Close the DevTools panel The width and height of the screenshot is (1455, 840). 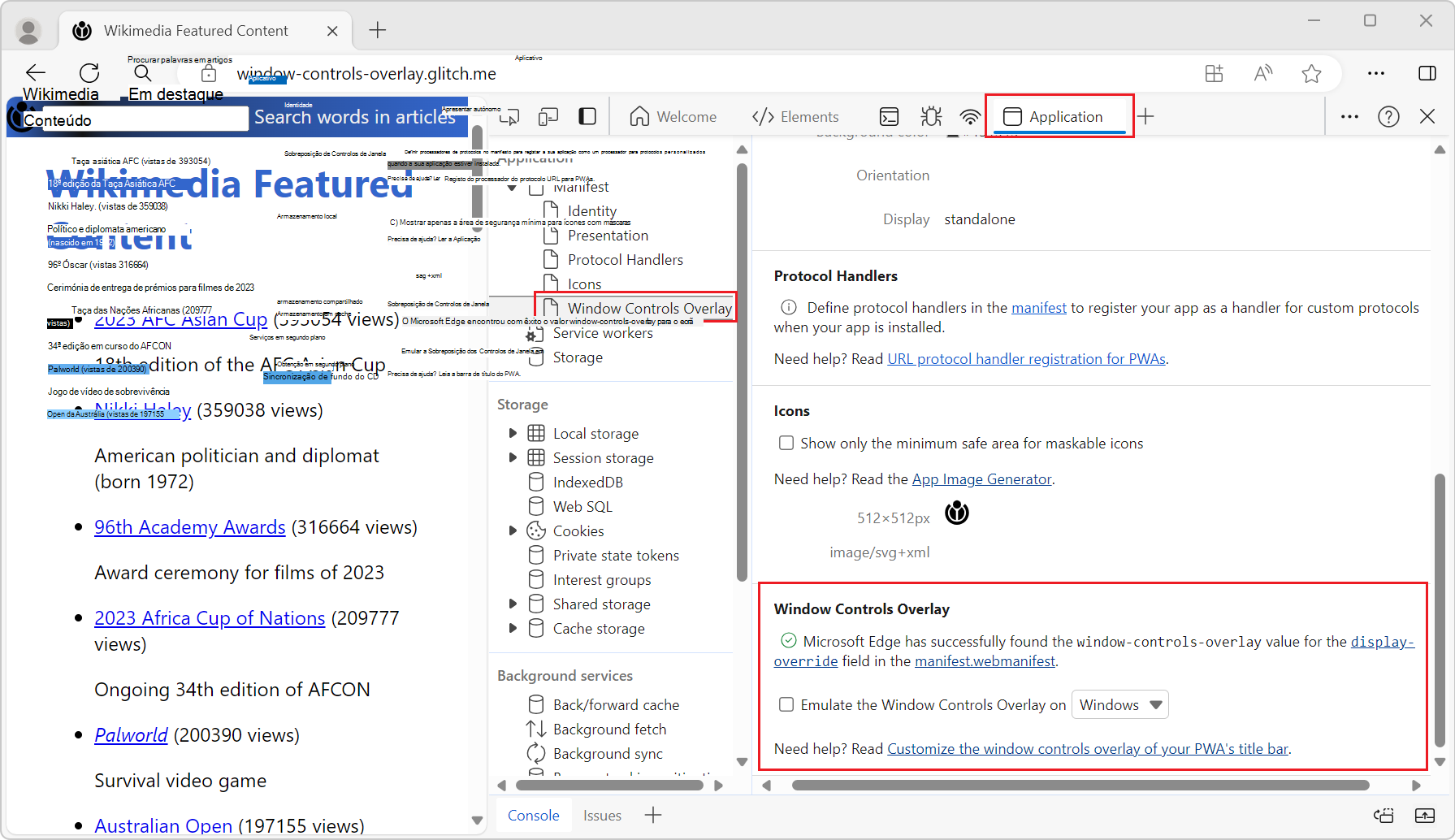click(x=1427, y=116)
